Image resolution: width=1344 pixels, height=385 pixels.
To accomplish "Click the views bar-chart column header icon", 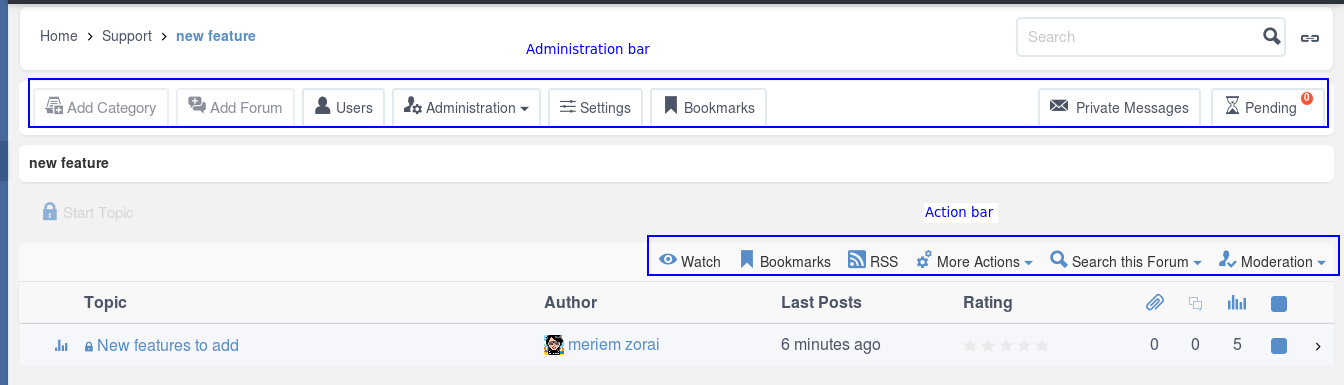I will click(x=1237, y=303).
